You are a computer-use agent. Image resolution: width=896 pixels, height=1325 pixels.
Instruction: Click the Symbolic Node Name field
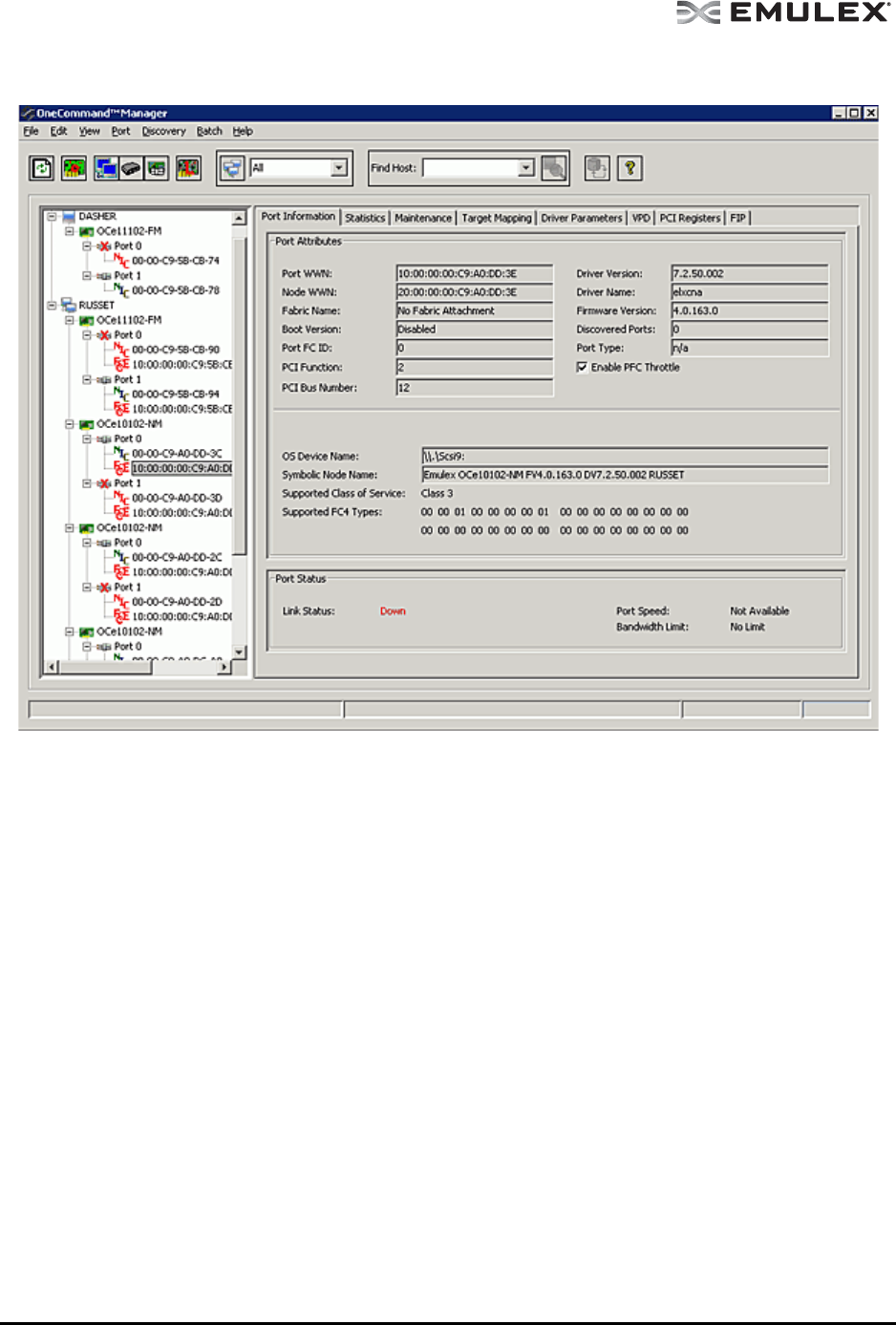click(626, 475)
